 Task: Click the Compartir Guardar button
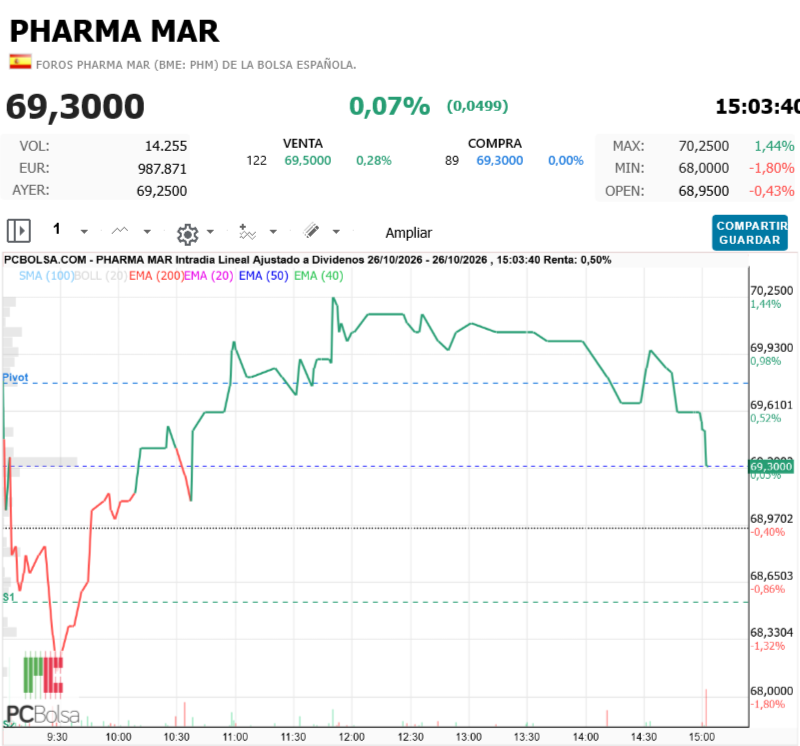click(x=749, y=233)
